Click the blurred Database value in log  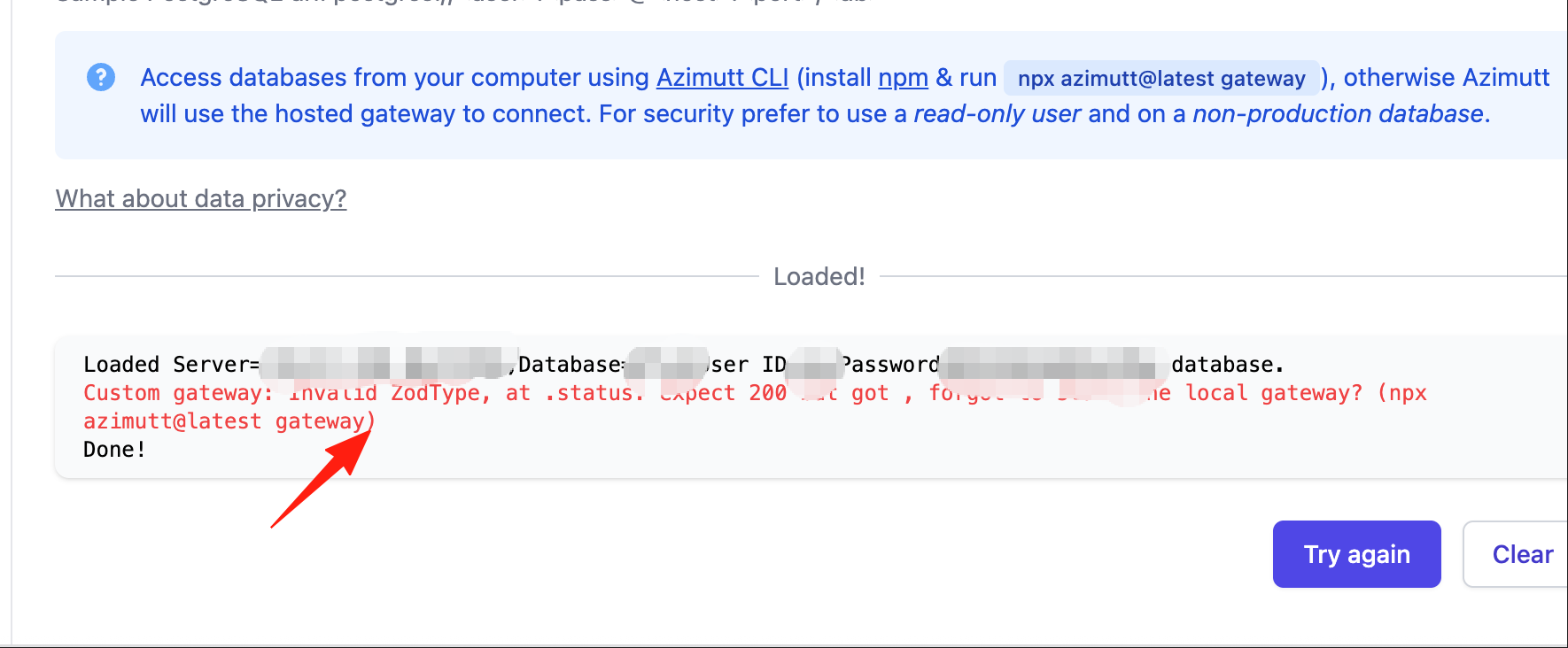click(x=666, y=364)
